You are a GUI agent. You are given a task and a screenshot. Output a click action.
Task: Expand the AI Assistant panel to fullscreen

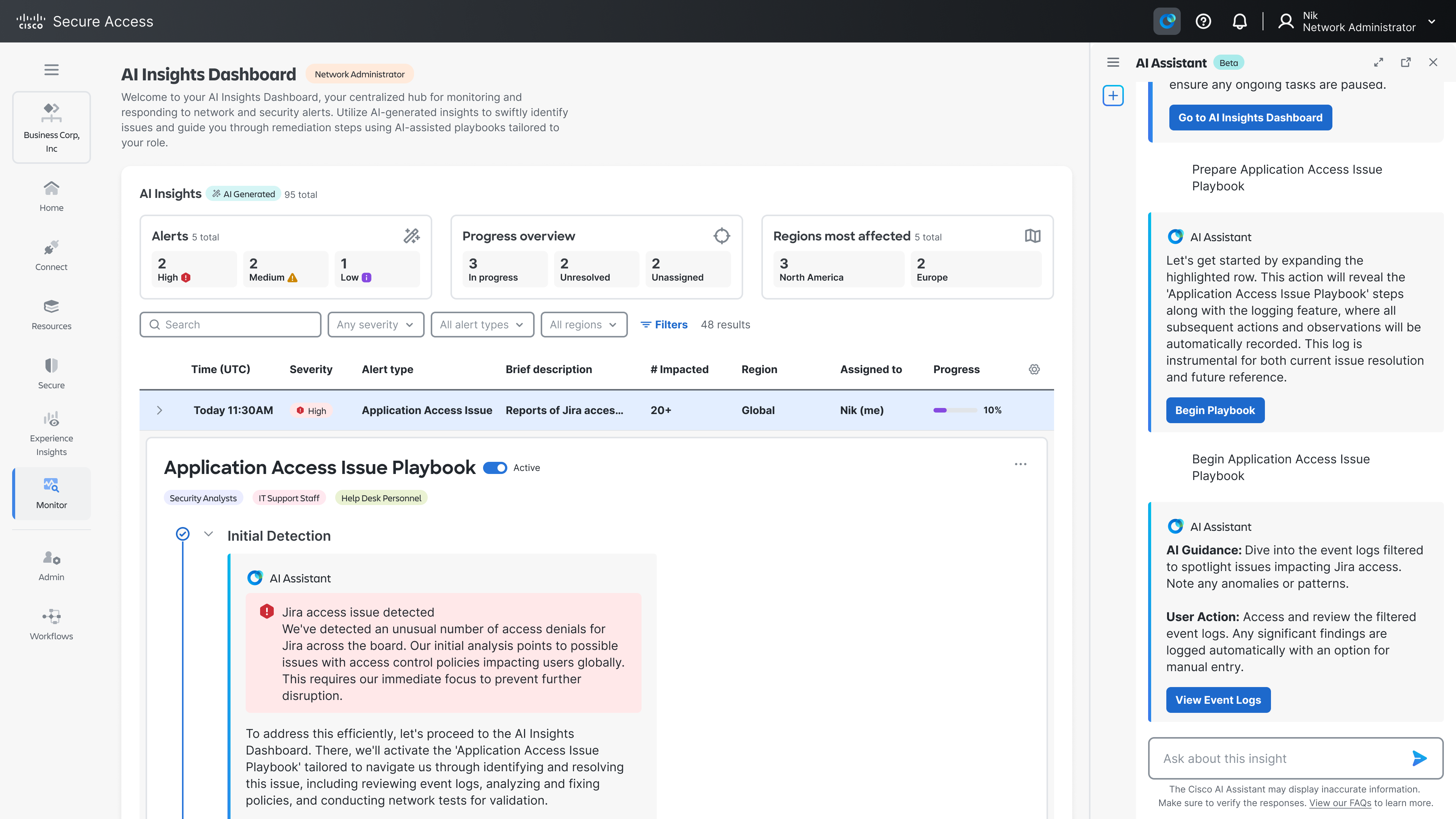tap(1379, 63)
